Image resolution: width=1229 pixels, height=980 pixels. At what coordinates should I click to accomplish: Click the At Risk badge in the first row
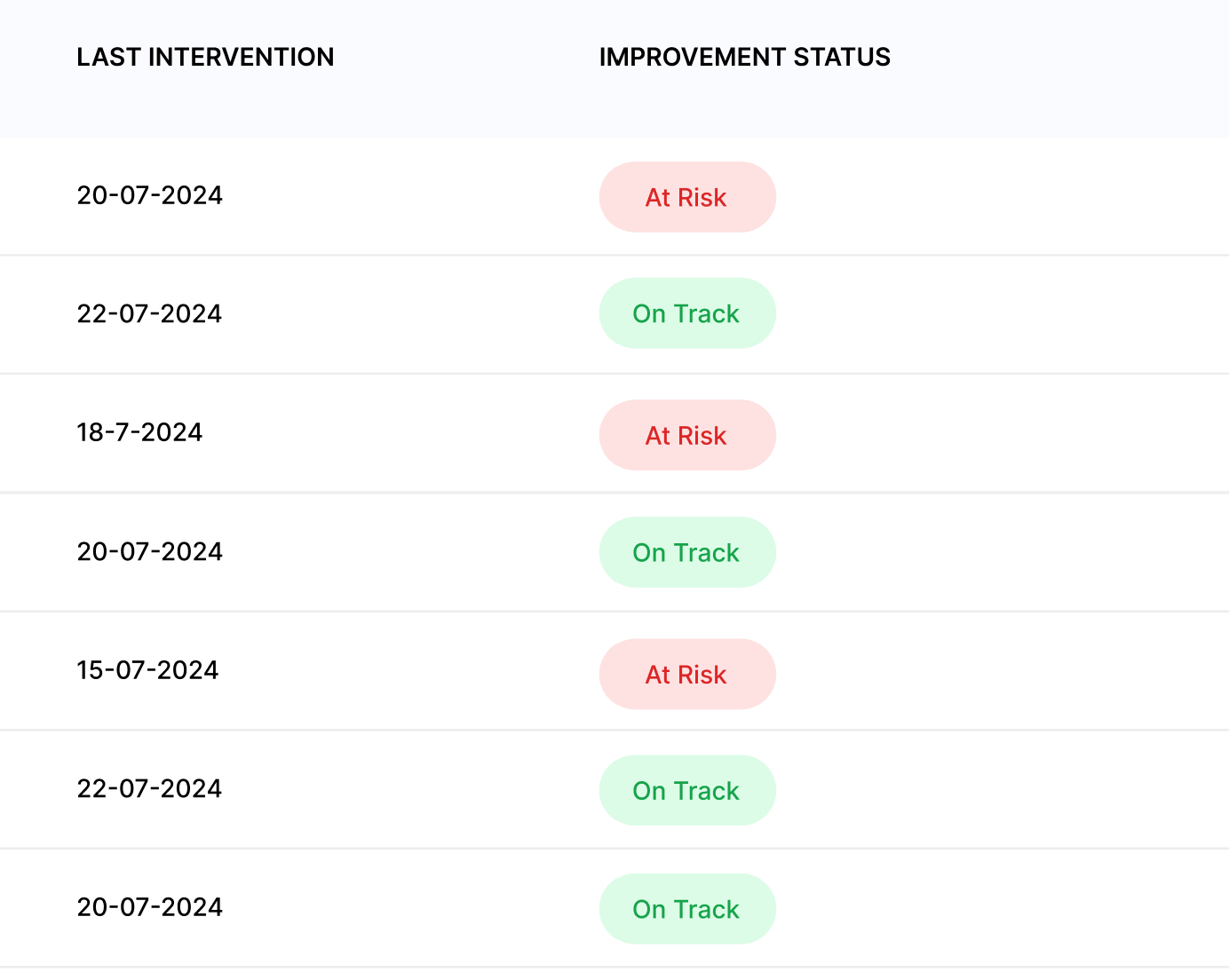687,197
